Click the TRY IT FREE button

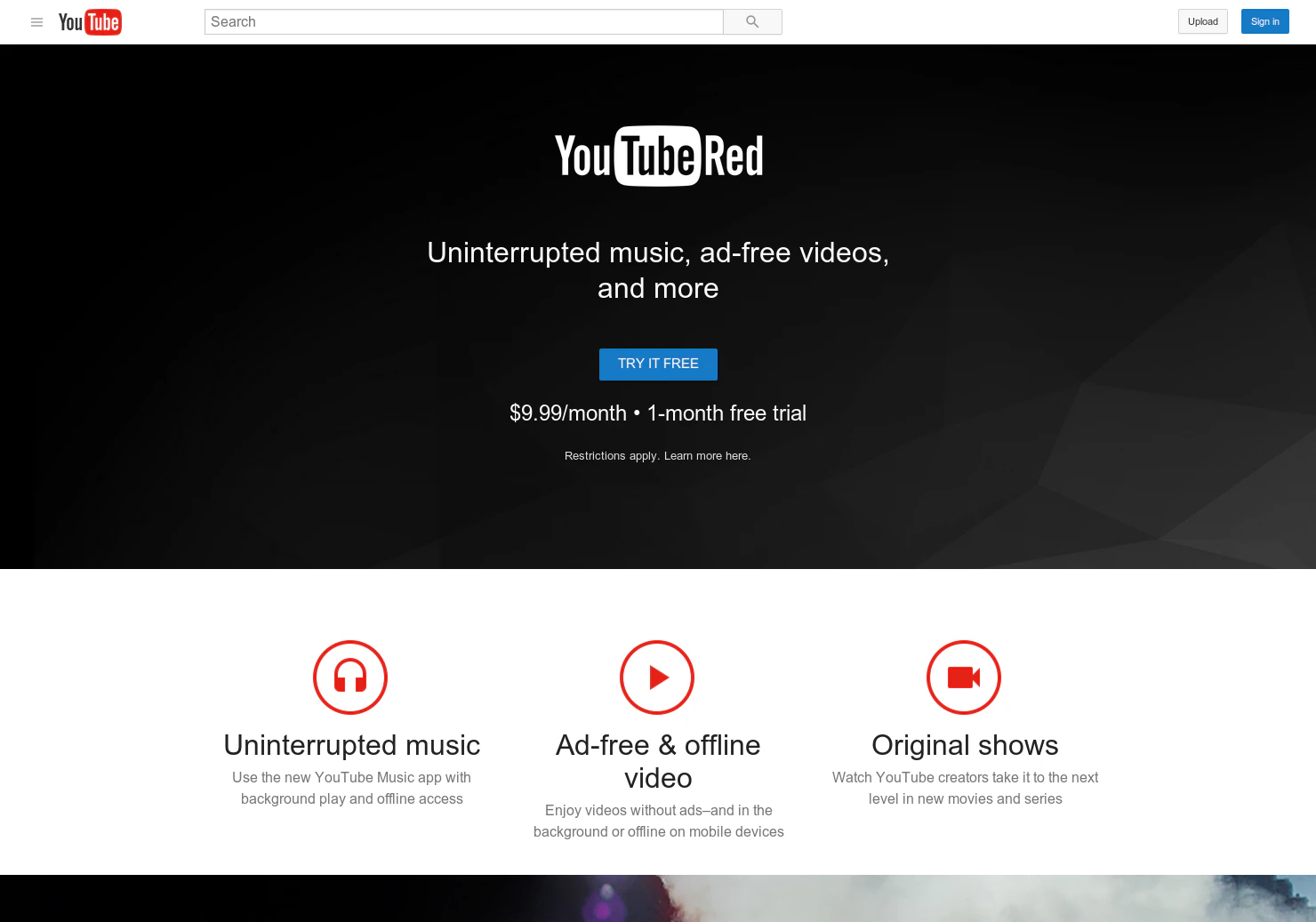click(x=658, y=365)
